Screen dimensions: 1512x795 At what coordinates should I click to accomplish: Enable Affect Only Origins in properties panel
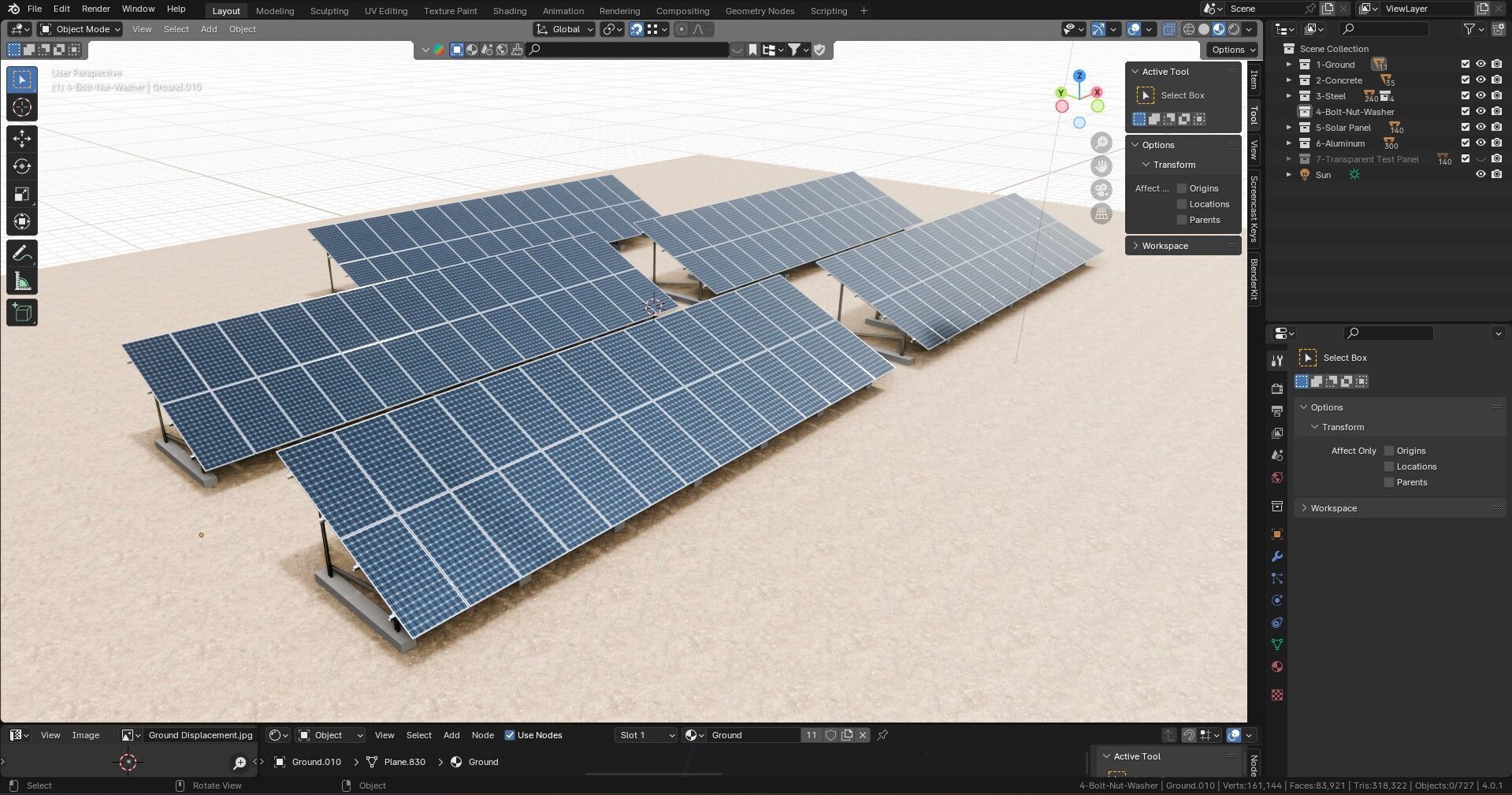(x=1389, y=451)
